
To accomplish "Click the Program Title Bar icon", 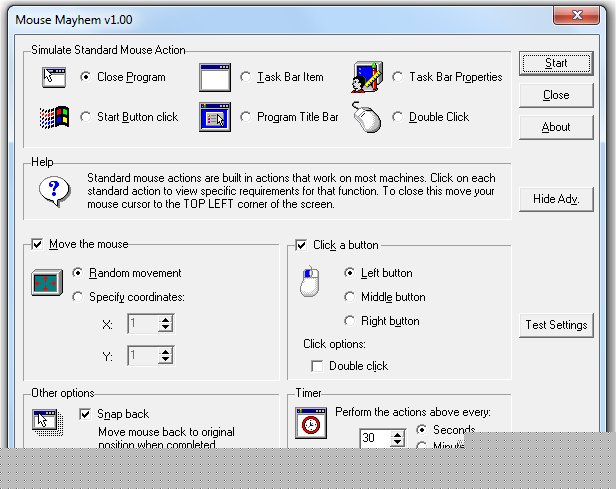I will (x=215, y=117).
